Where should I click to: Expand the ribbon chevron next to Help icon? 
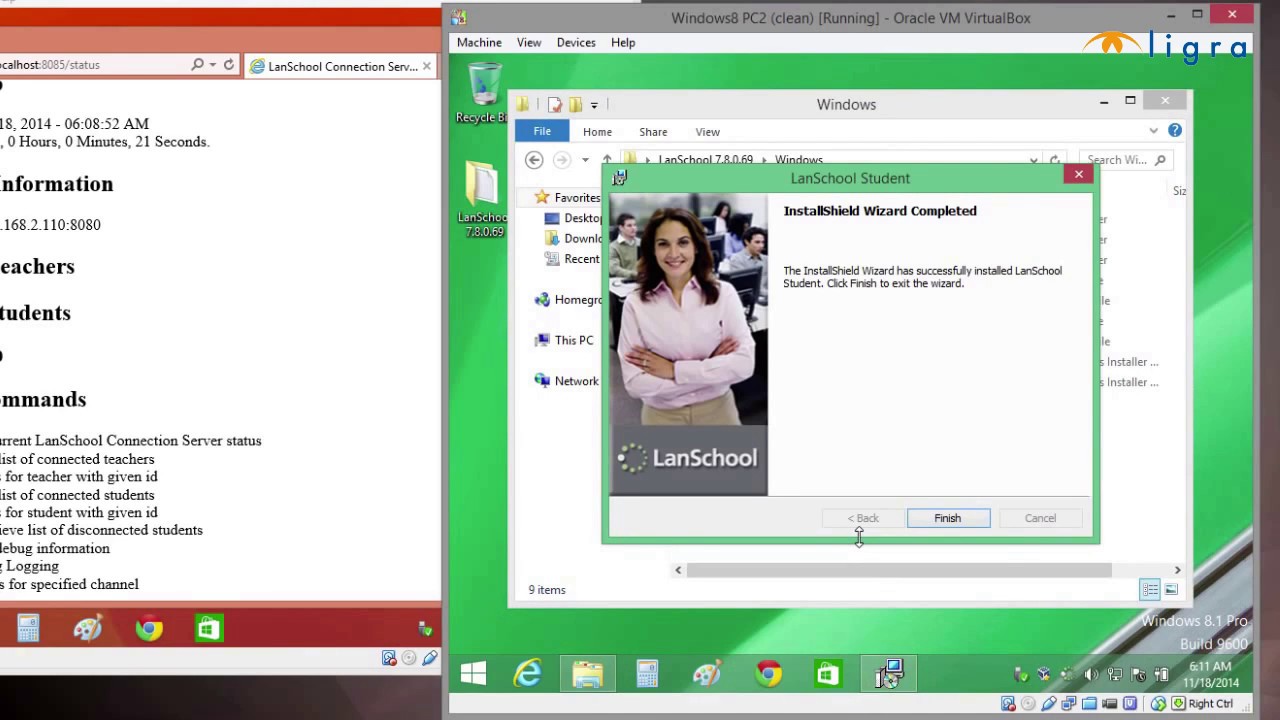tap(1153, 131)
